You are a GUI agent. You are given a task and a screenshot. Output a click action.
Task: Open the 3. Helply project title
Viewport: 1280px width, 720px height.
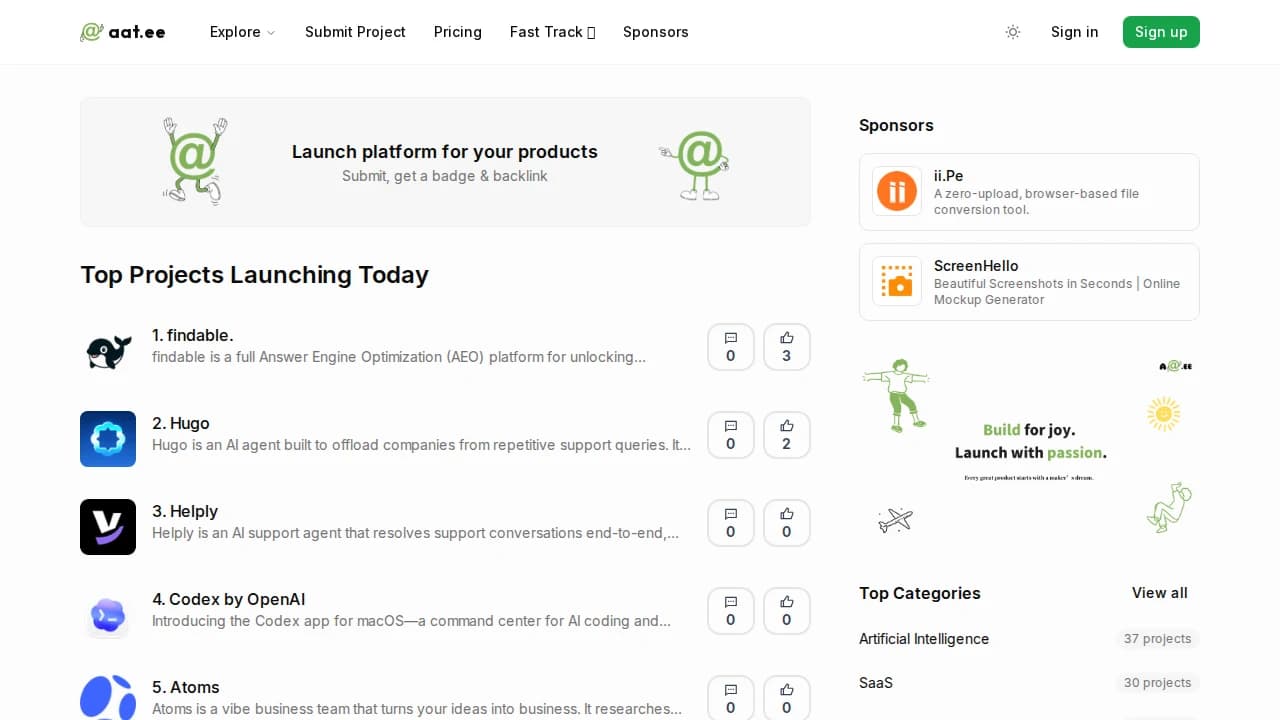pyautogui.click(x=185, y=511)
